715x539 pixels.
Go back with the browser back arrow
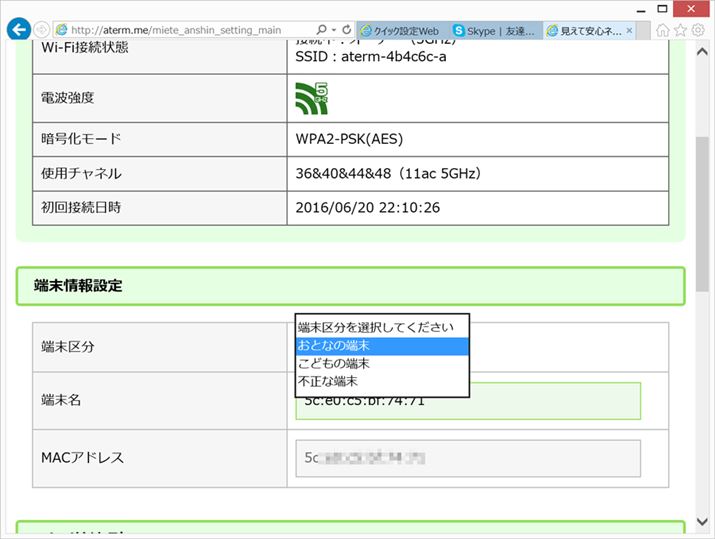click(19, 30)
